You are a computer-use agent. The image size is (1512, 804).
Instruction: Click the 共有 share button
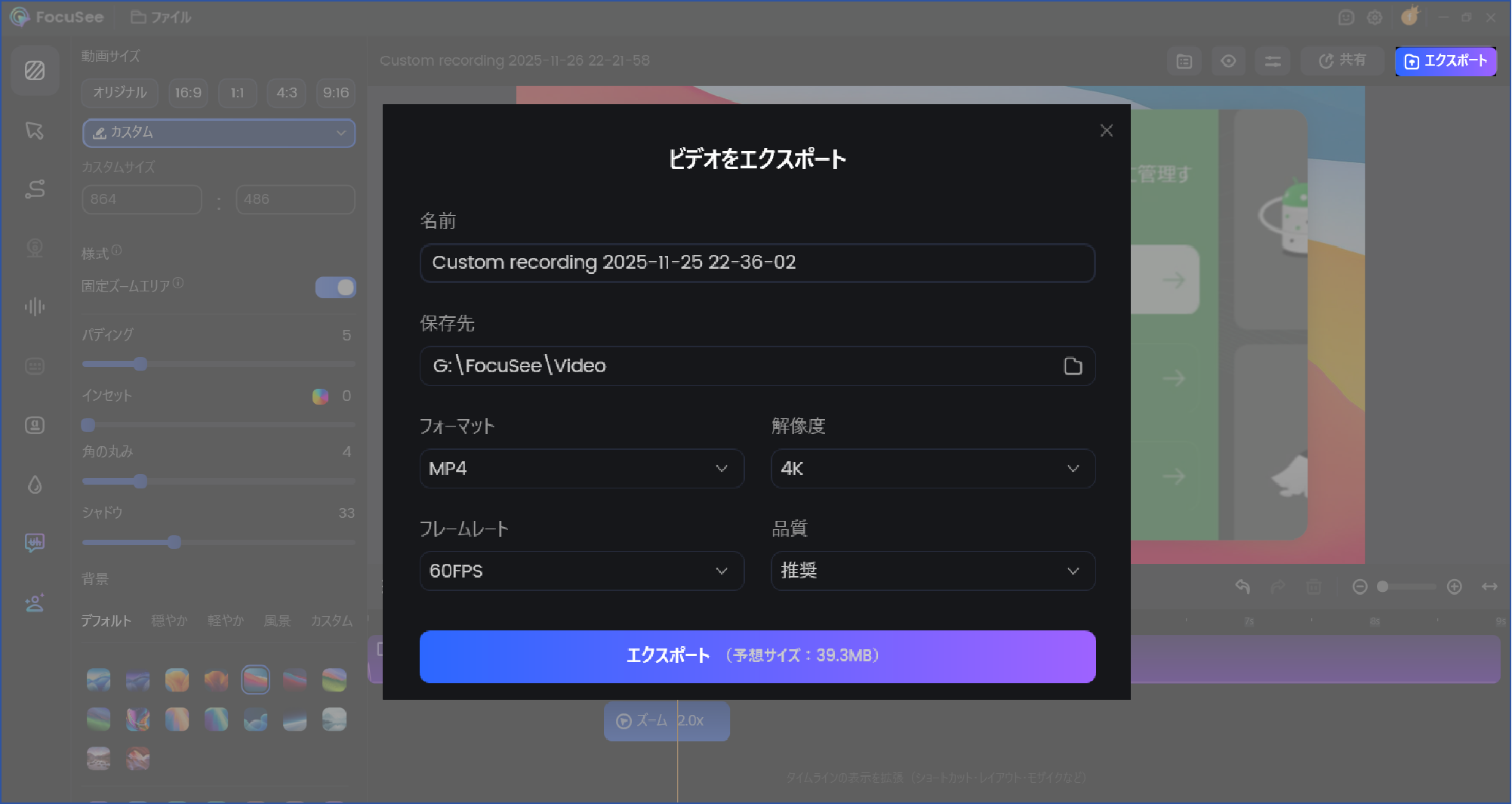(1342, 61)
